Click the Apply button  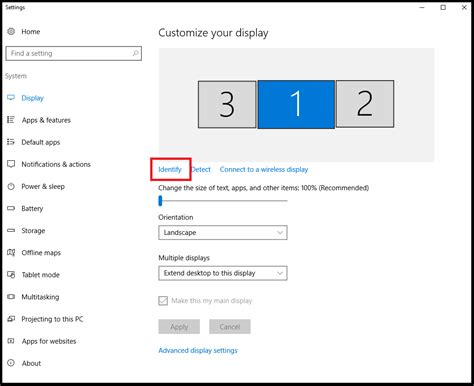179,327
